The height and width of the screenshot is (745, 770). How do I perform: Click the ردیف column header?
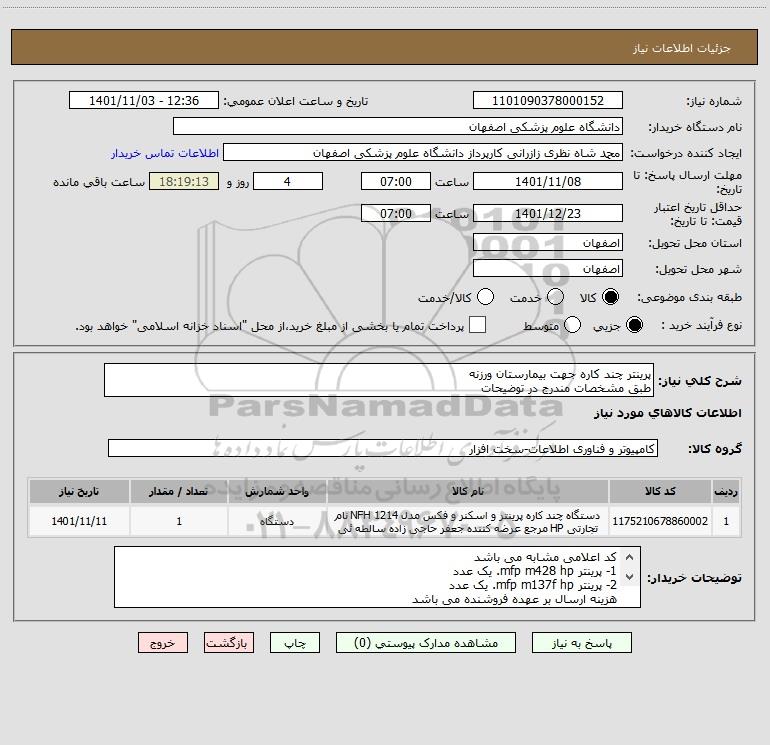point(726,491)
